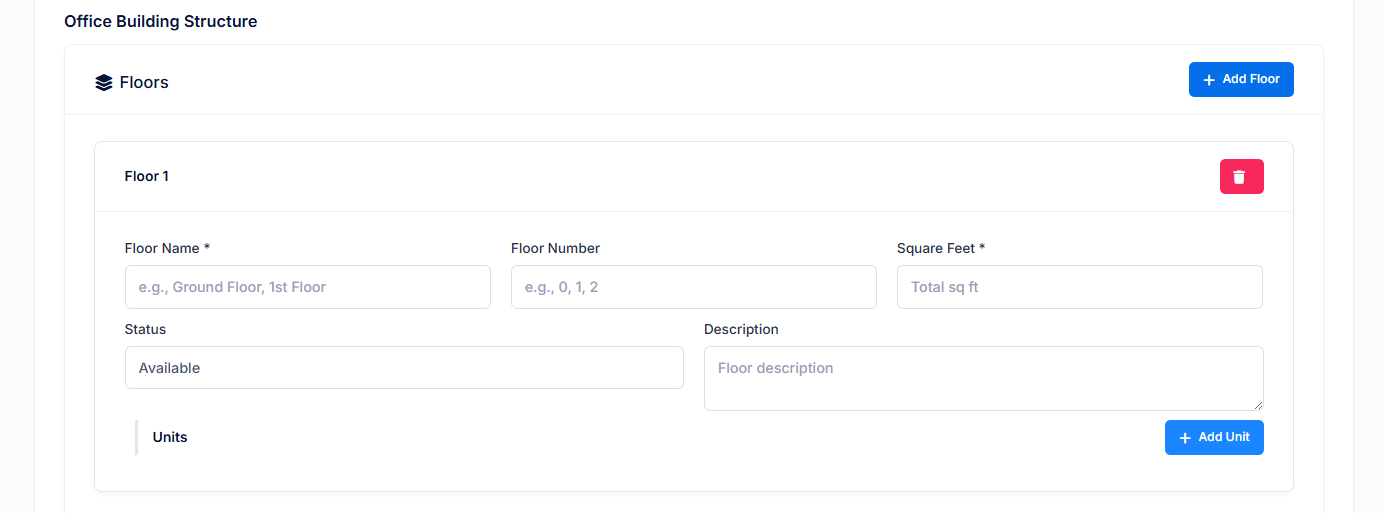Click the plus icon inside Add Unit
Viewport: 1383px width, 513px height.
point(1185,438)
